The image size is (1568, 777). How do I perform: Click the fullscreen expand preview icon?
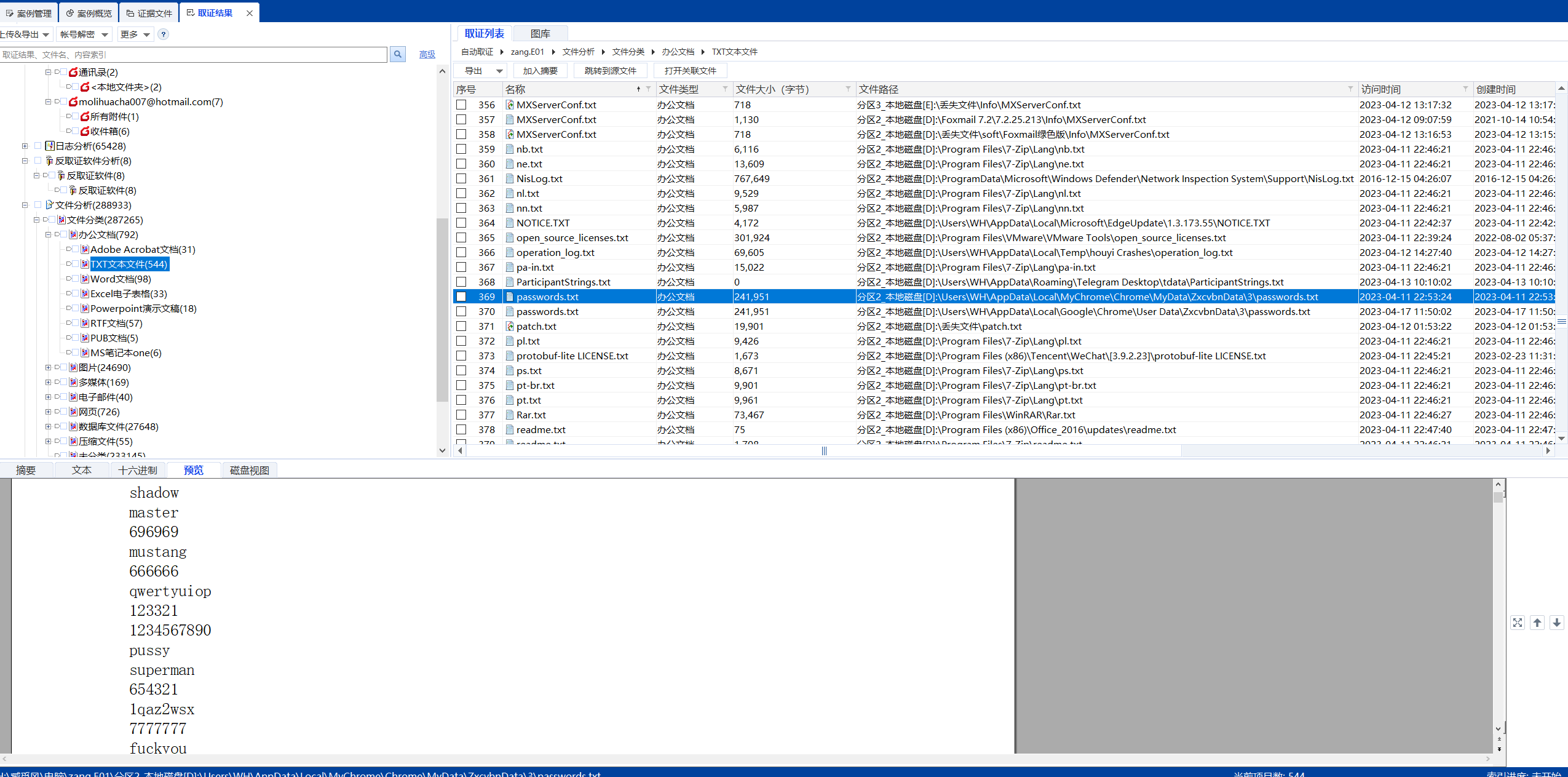coord(1517,623)
